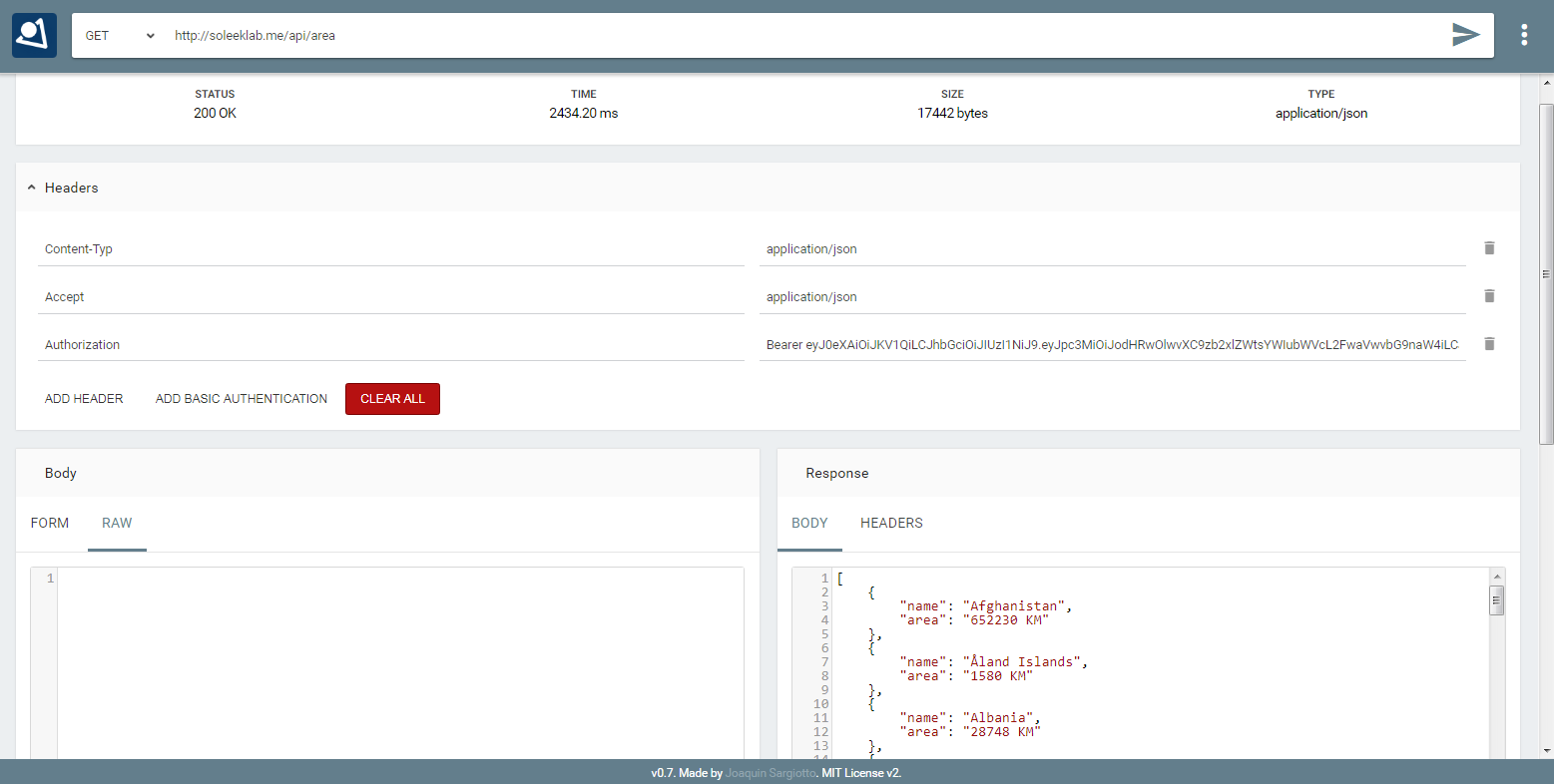
Task: Click ADD HEADER button
Action: pos(84,399)
